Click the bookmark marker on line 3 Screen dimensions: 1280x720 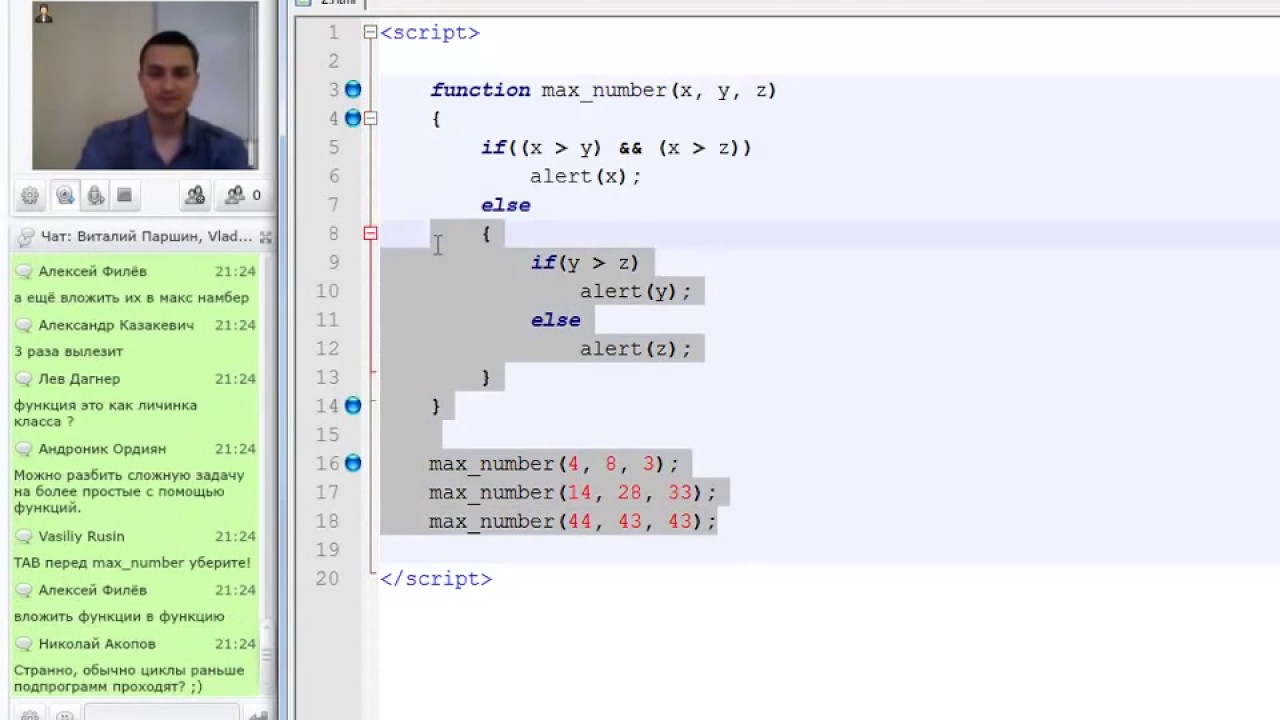click(x=353, y=90)
